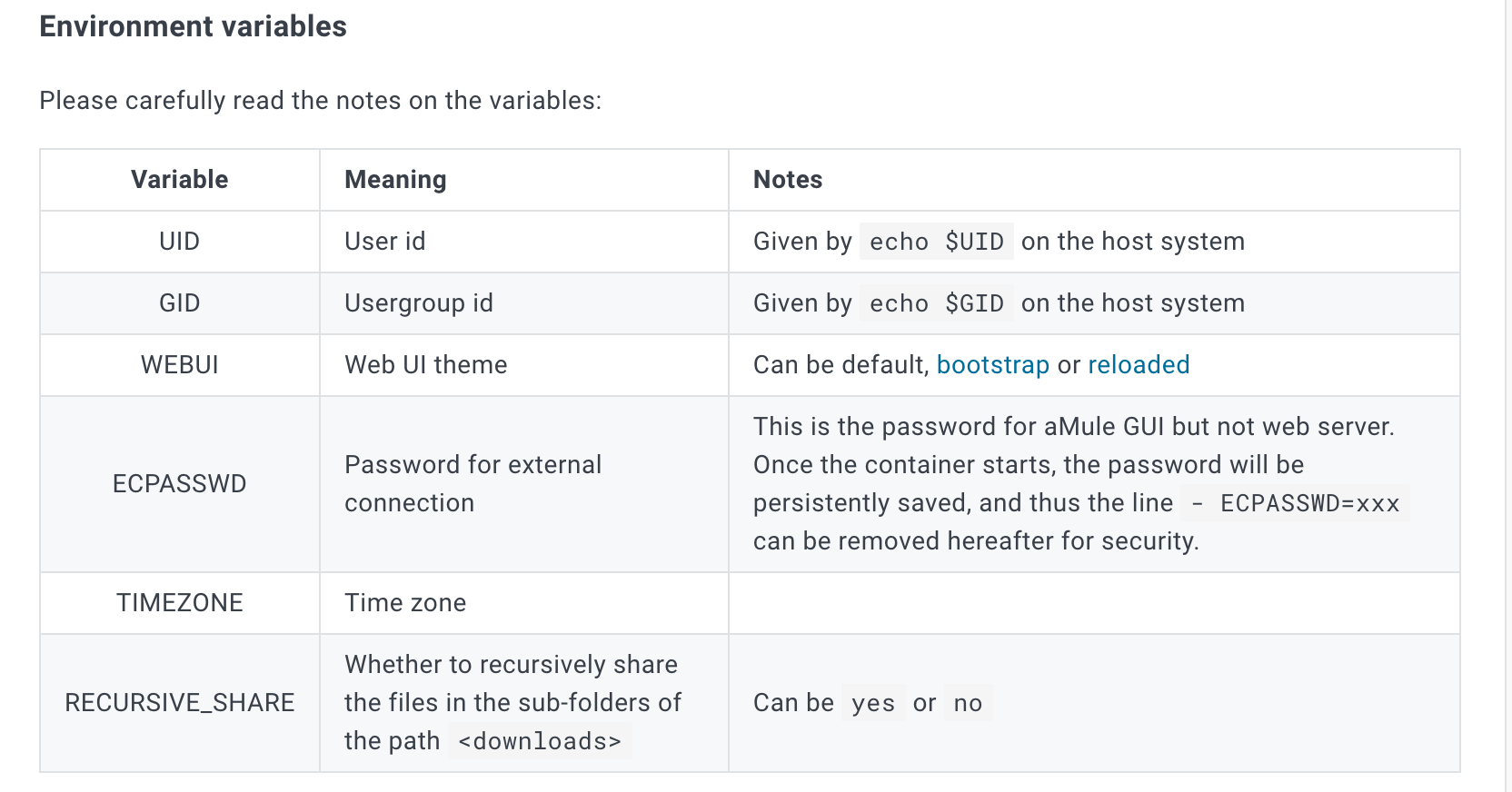The width and height of the screenshot is (1512, 792).
Task: Click the WEBUI variable name
Action: [x=179, y=365]
